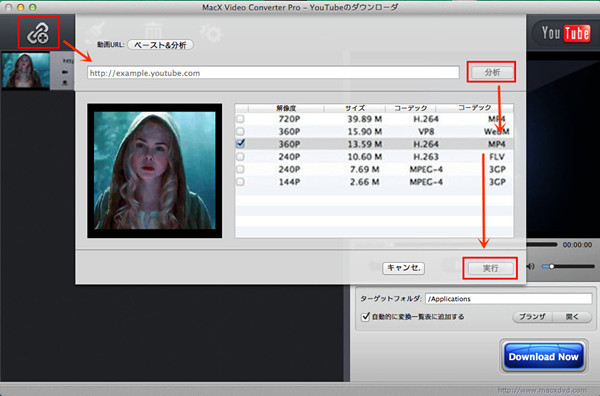
Task: Click the clear brush toolbar icon
Action: point(97,31)
